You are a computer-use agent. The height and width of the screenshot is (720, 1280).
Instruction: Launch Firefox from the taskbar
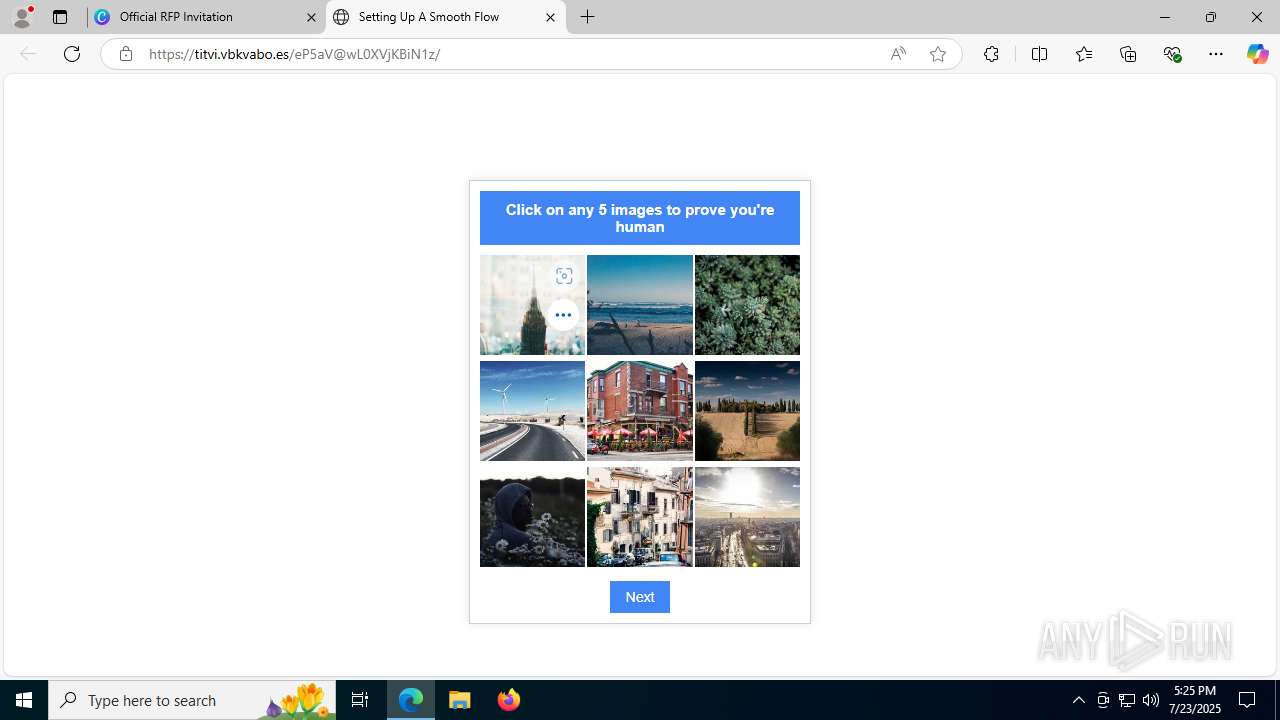[509, 700]
